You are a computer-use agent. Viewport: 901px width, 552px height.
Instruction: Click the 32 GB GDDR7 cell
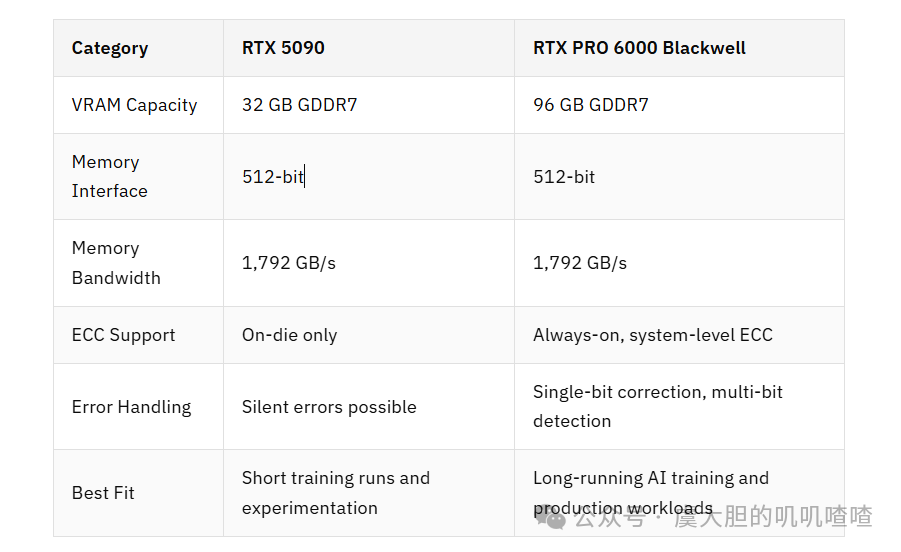click(x=369, y=105)
